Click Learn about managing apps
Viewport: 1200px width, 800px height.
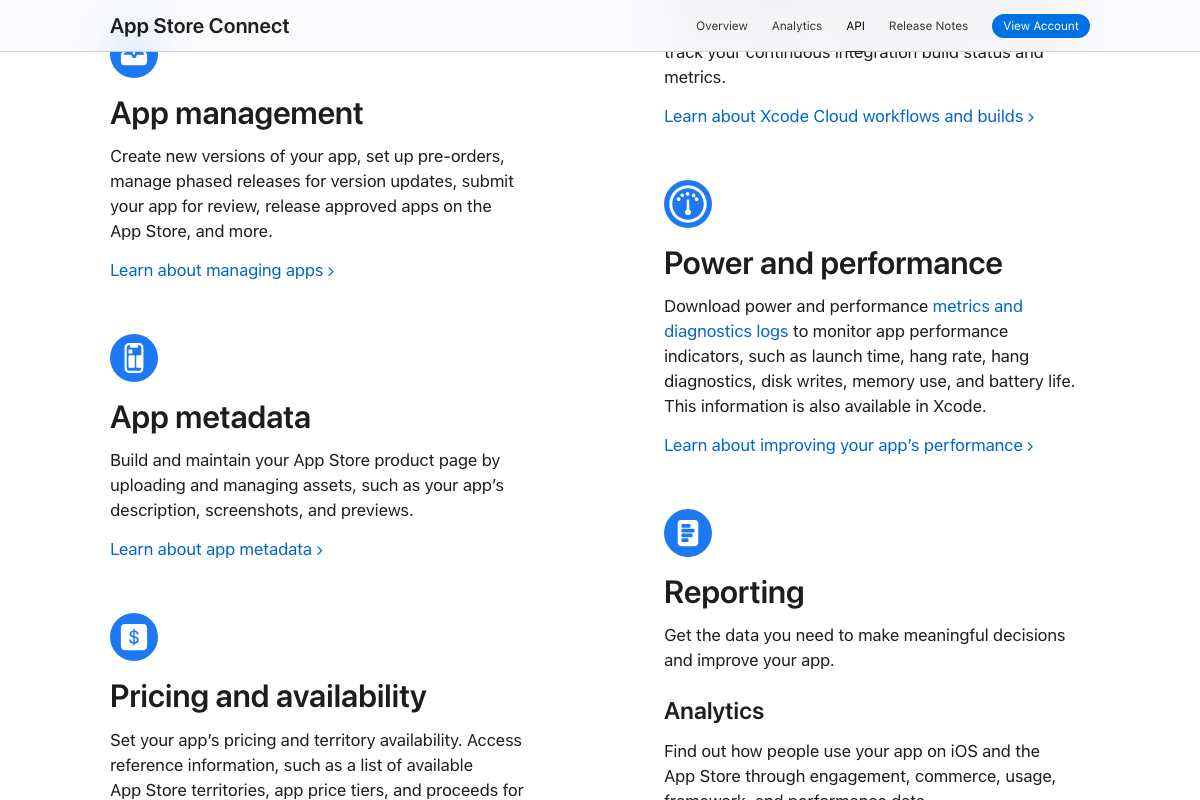(x=215, y=270)
